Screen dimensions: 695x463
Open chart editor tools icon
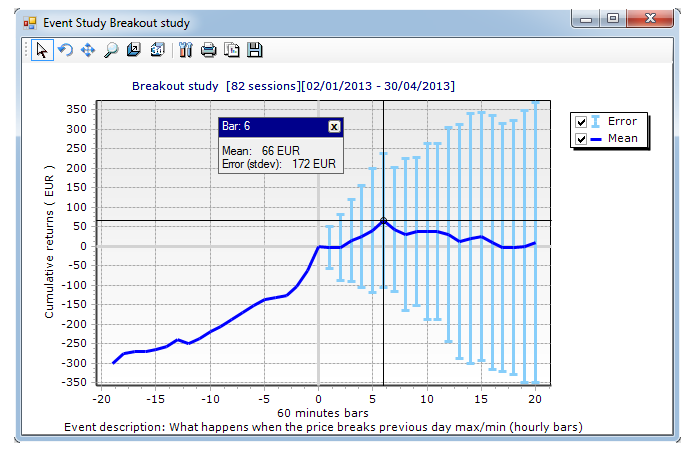[x=185, y=50]
